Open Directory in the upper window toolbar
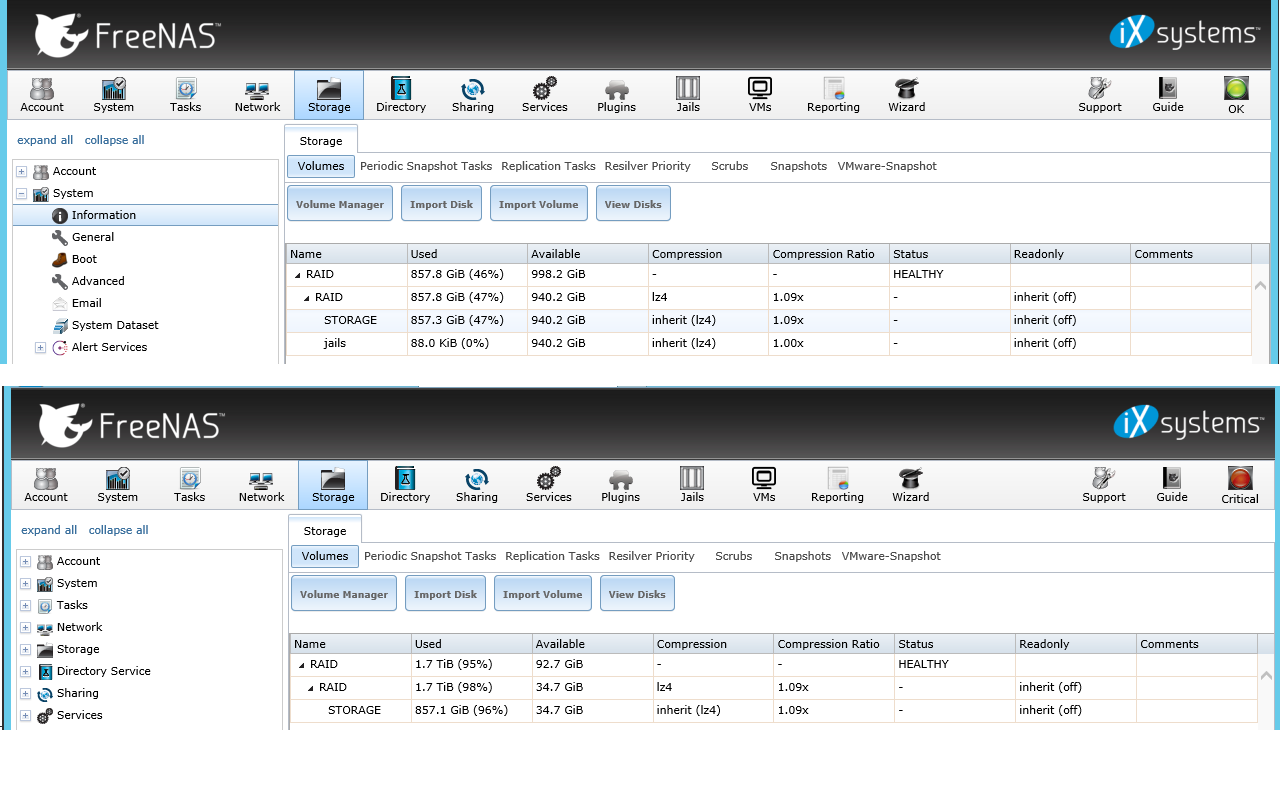 (401, 95)
